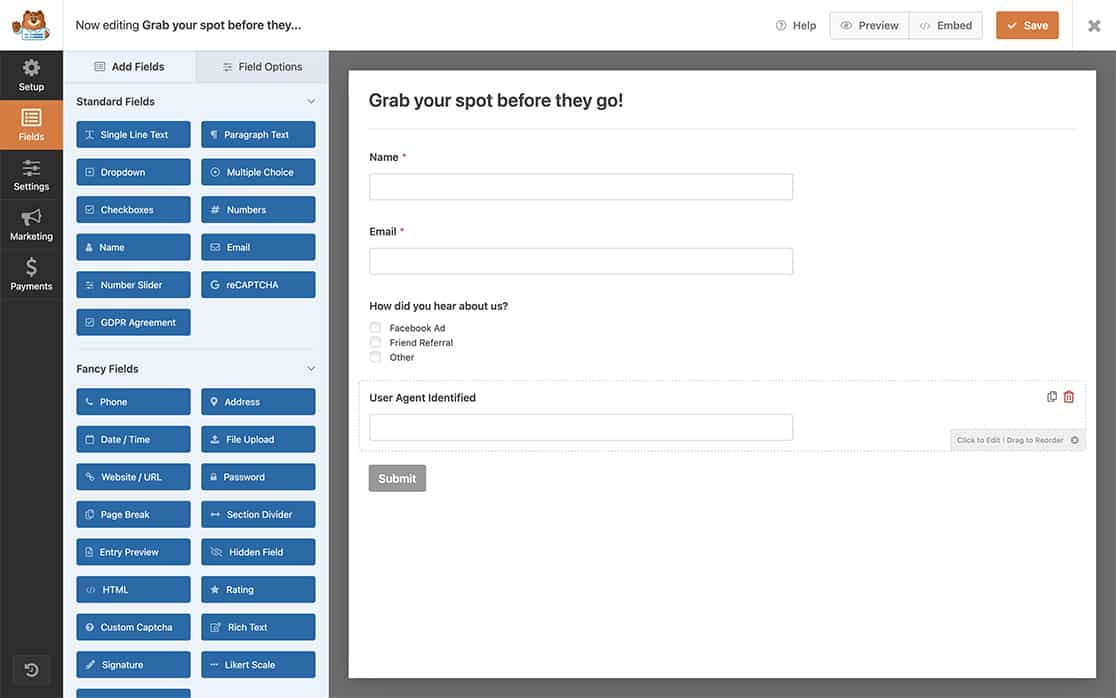
Task: Select the Settings sidebar icon
Action: pos(31,176)
